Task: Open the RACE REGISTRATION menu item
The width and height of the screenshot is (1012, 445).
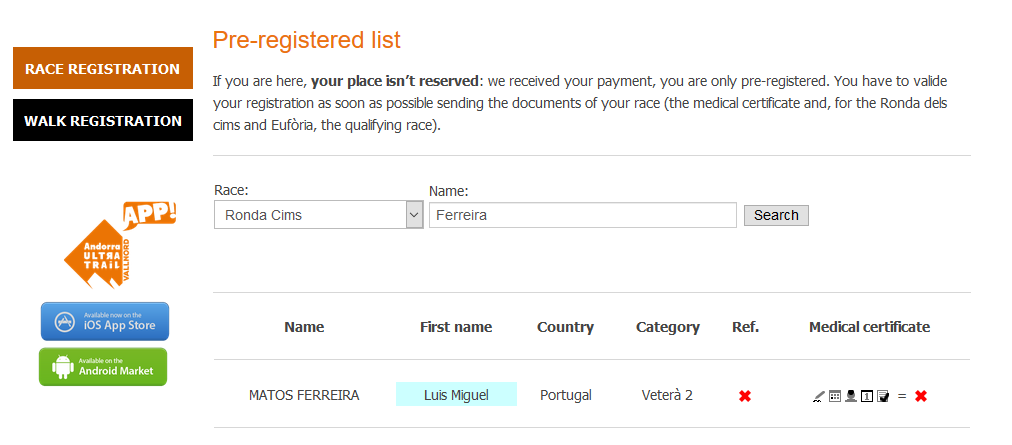Action: click(x=103, y=69)
